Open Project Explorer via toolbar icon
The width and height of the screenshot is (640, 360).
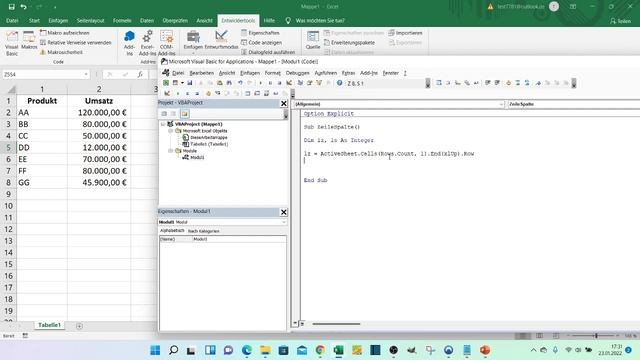pos(300,83)
